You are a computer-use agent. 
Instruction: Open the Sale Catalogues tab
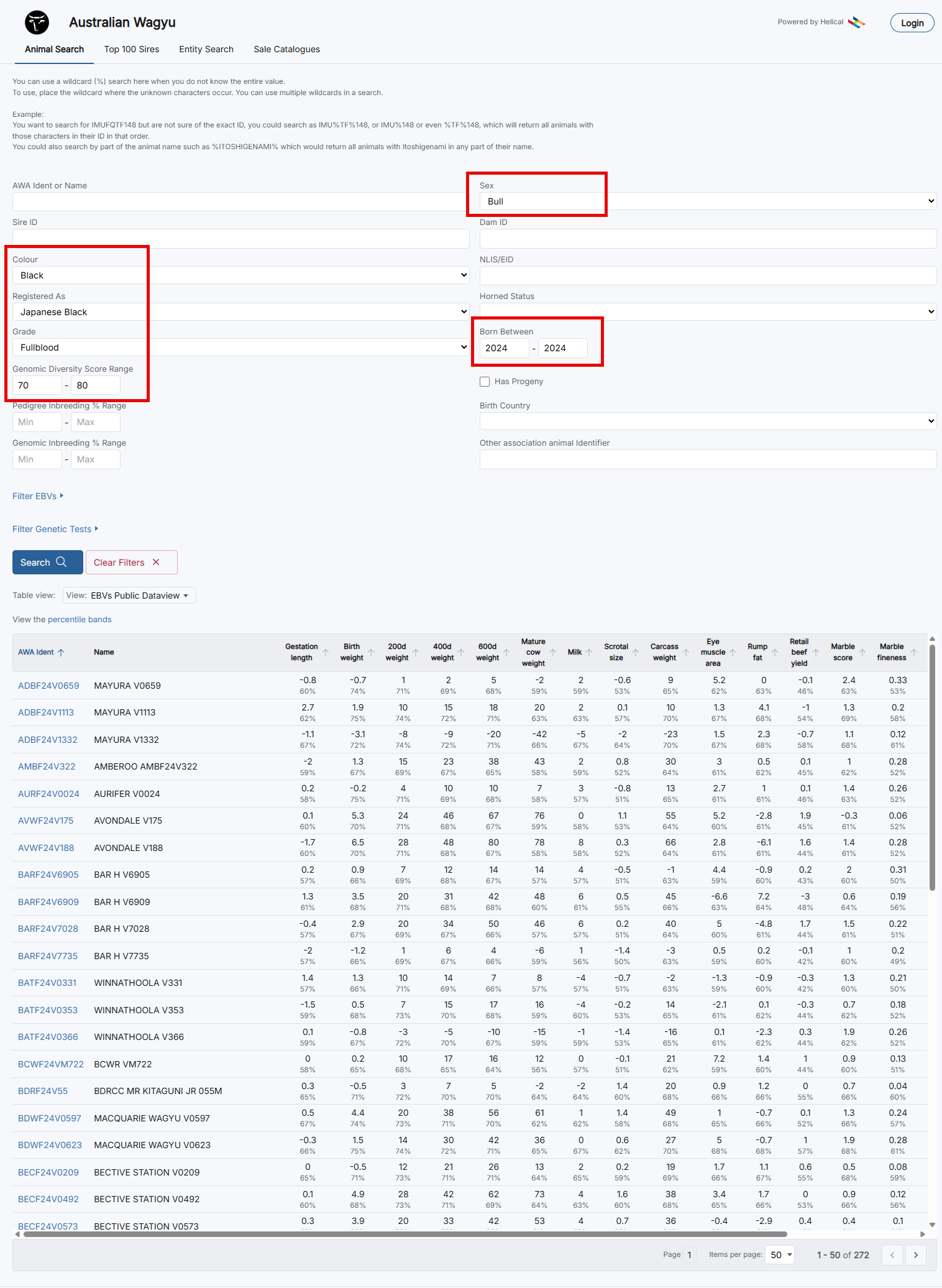(x=286, y=49)
